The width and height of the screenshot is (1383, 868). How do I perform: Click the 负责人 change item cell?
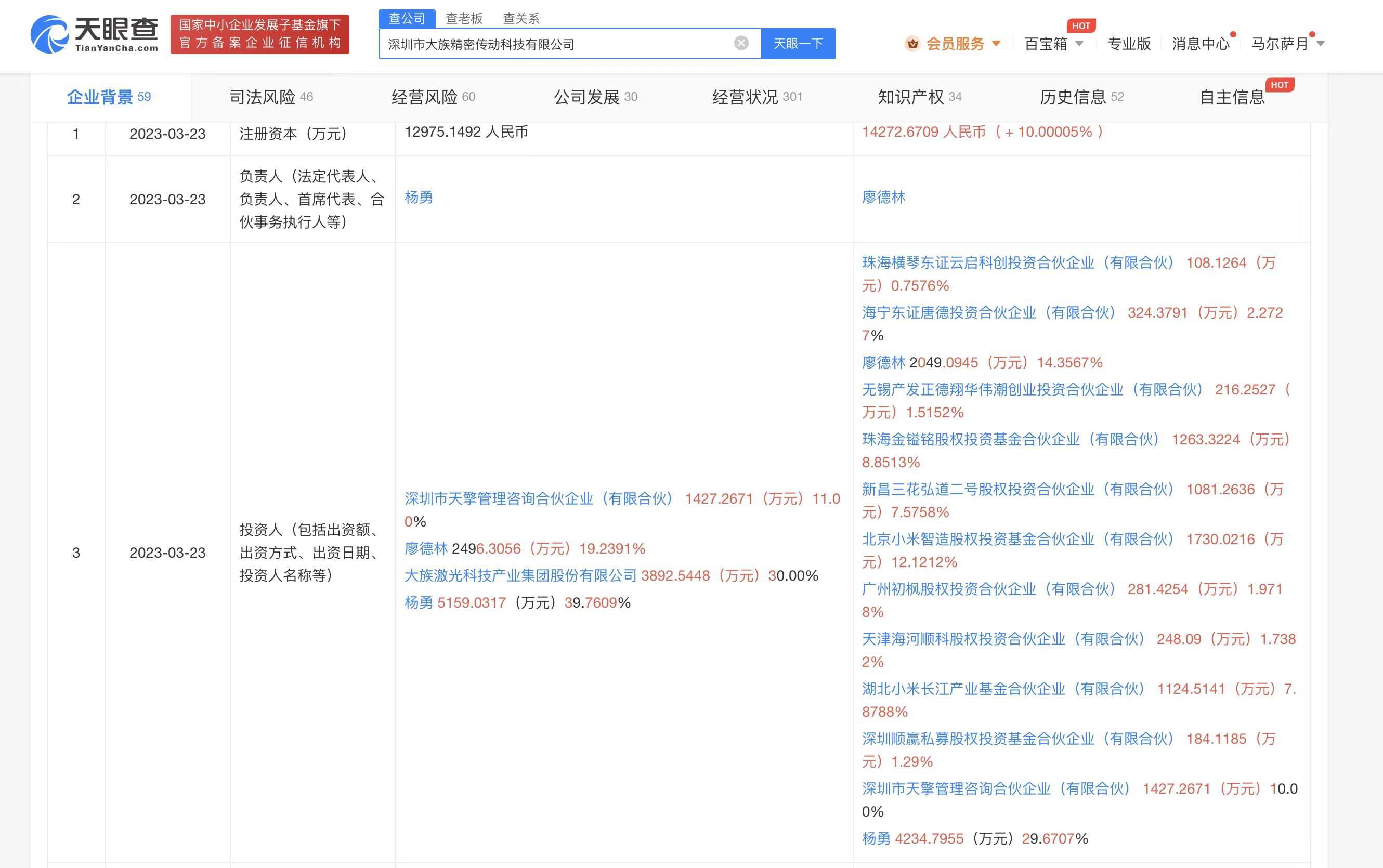point(312,199)
